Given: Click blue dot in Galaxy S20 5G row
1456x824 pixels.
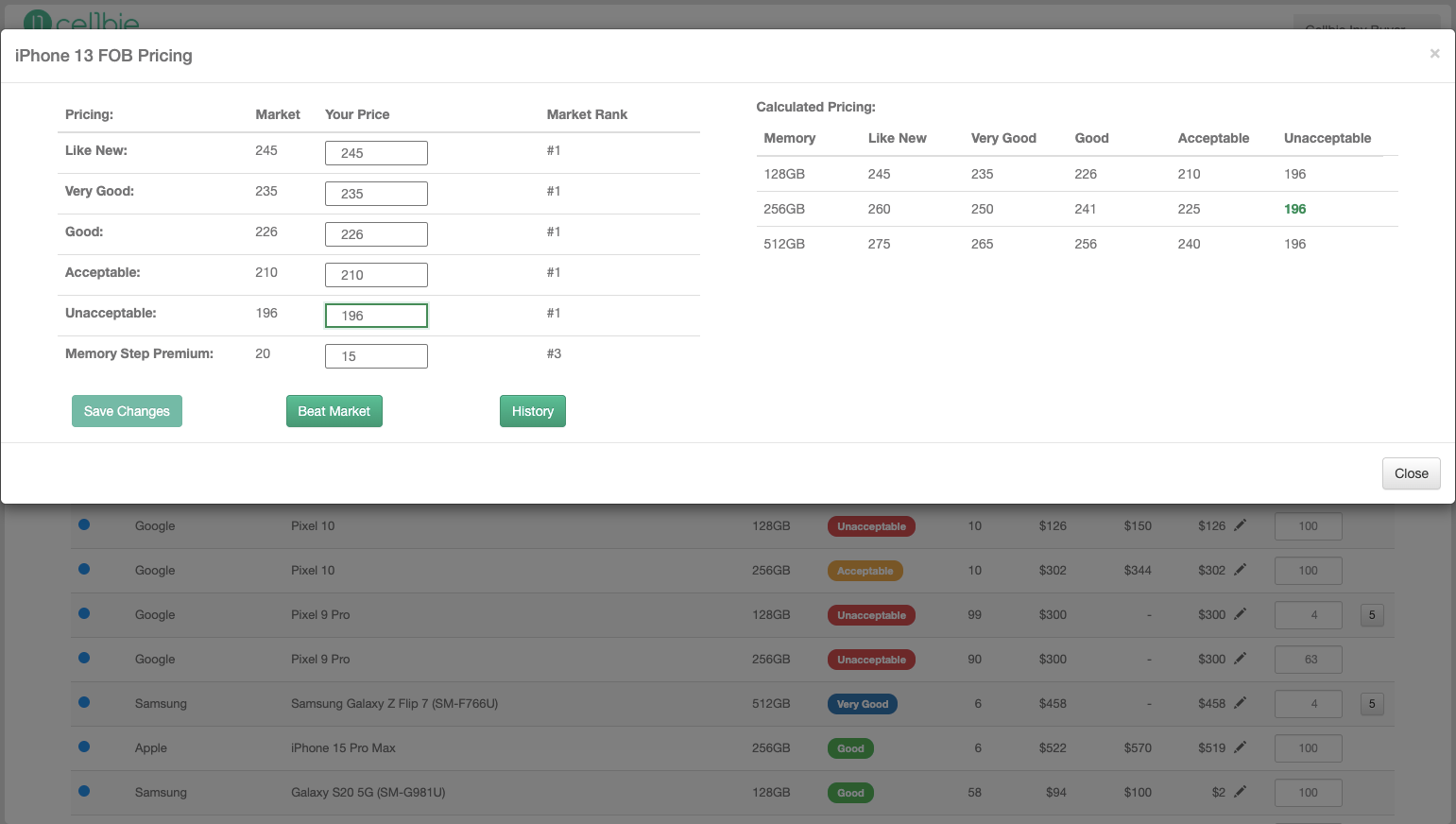Looking at the screenshot, I should [x=84, y=791].
